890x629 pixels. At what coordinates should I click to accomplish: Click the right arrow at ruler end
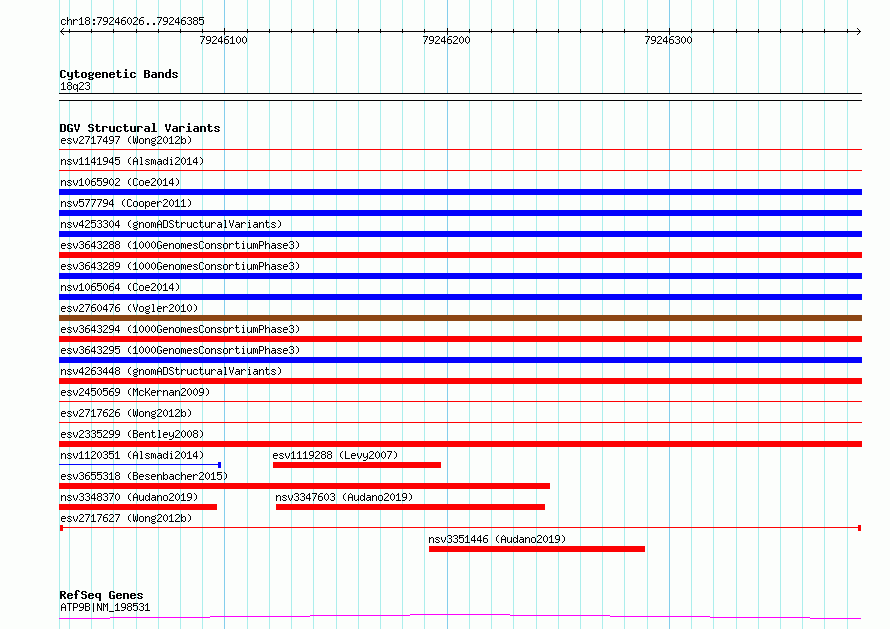point(858,31)
